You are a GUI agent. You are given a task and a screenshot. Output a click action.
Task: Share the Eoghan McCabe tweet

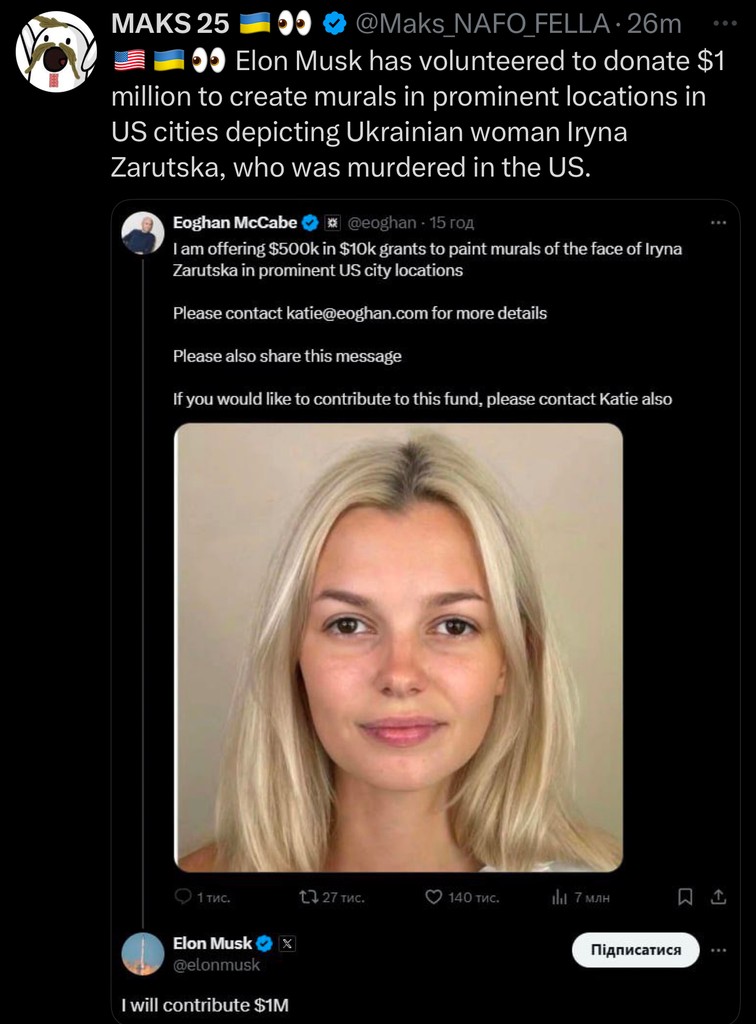718,897
